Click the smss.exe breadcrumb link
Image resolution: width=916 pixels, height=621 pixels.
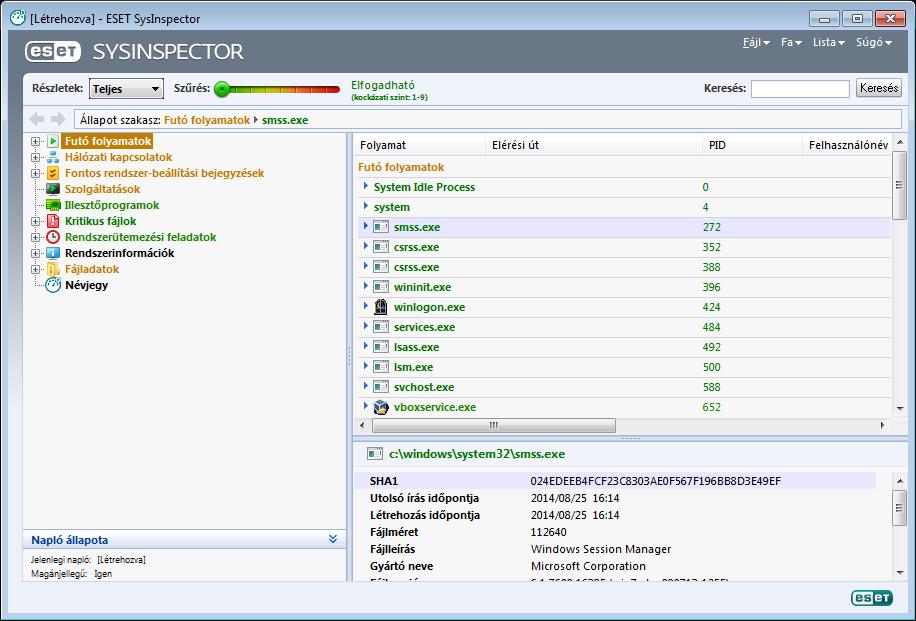[x=284, y=120]
